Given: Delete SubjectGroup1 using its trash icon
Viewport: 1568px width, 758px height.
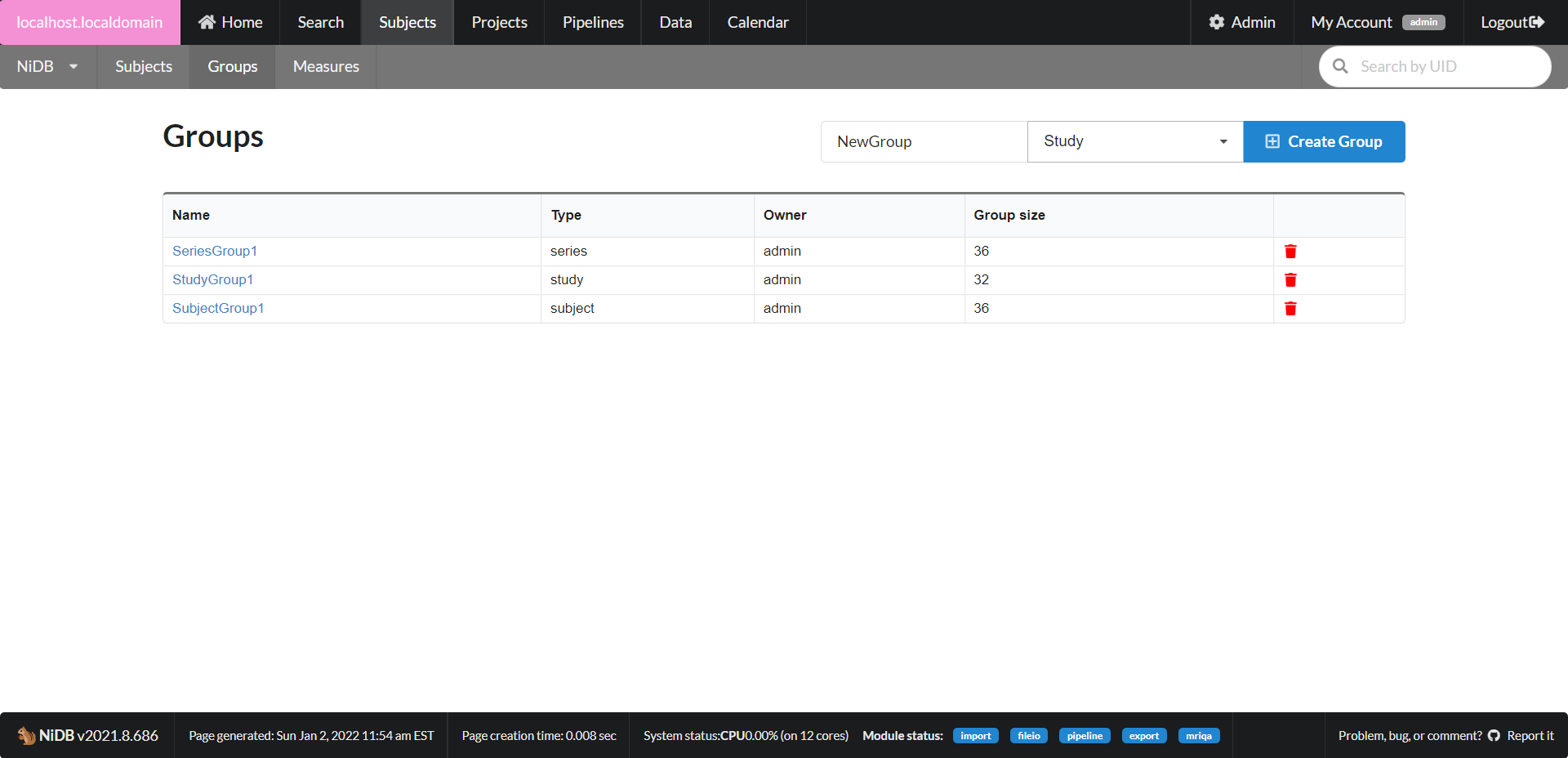Looking at the screenshot, I should 1290,308.
